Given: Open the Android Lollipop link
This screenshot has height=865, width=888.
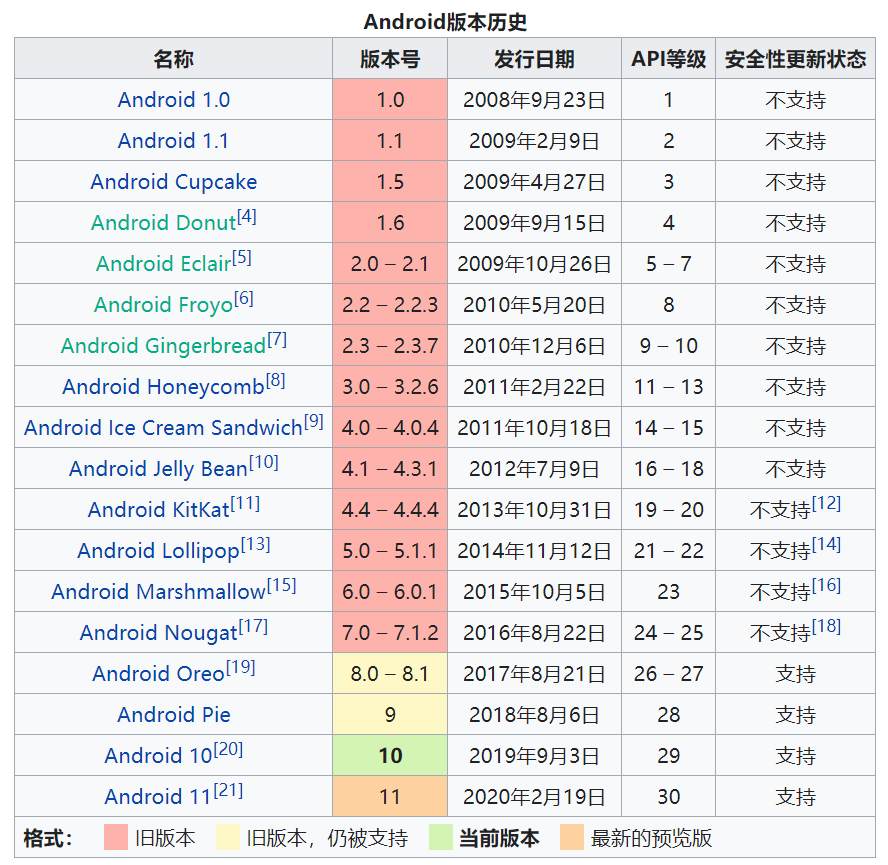Looking at the screenshot, I should [x=159, y=551].
